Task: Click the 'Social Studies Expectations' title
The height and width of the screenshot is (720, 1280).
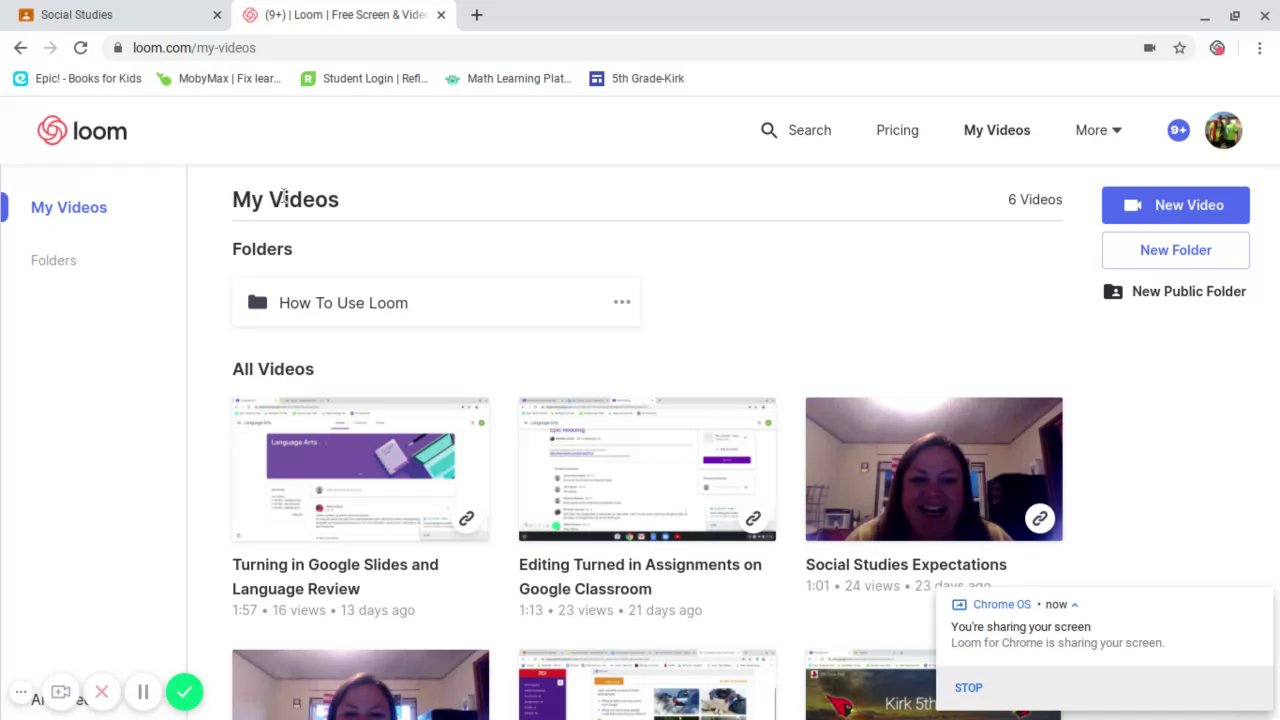Action: 906,565
